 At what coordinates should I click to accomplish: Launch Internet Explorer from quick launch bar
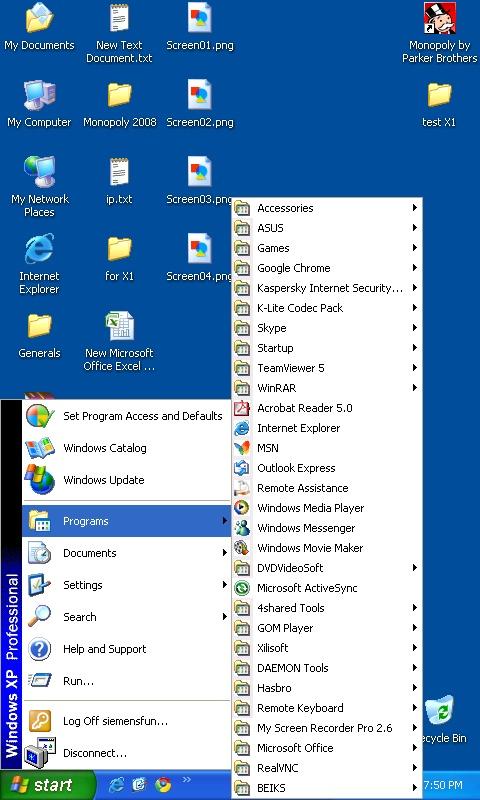pyautogui.click(x=116, y=784)
